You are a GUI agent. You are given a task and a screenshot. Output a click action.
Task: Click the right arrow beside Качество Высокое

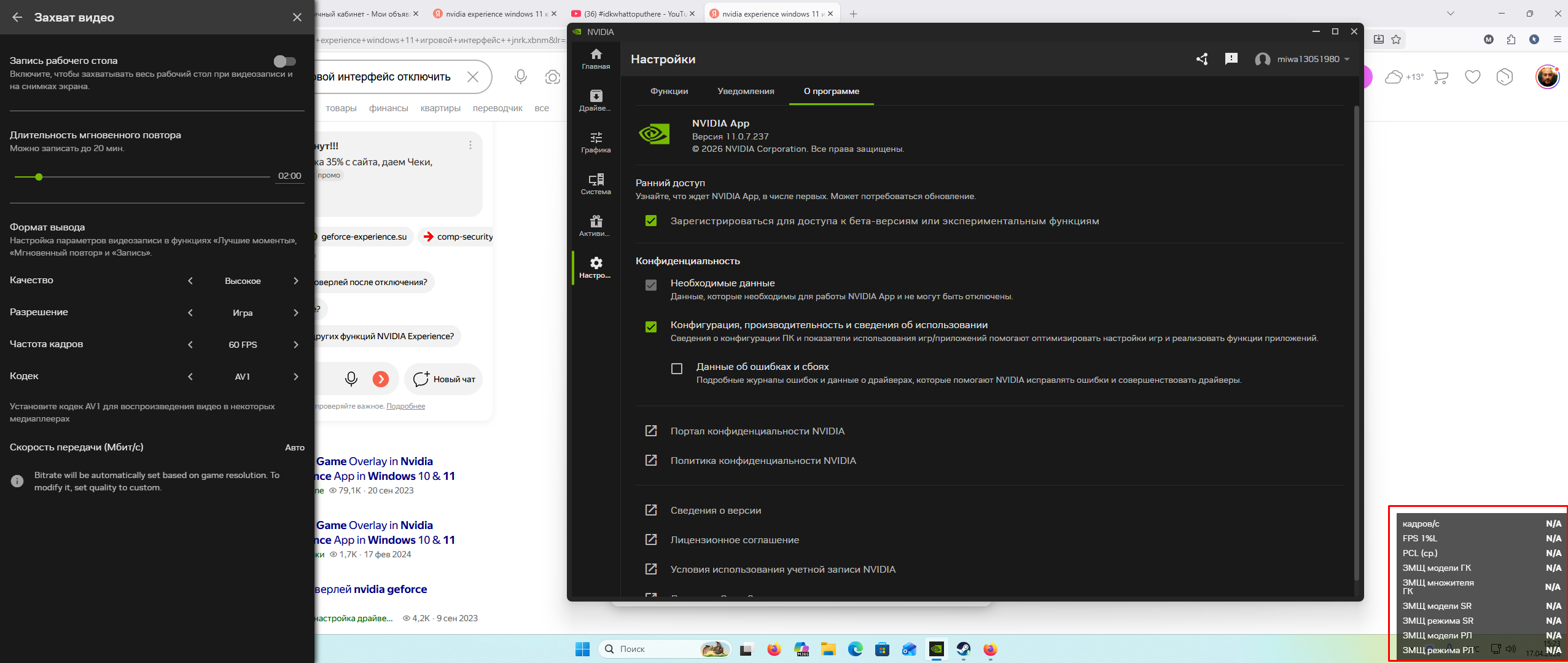coord(296,281)
